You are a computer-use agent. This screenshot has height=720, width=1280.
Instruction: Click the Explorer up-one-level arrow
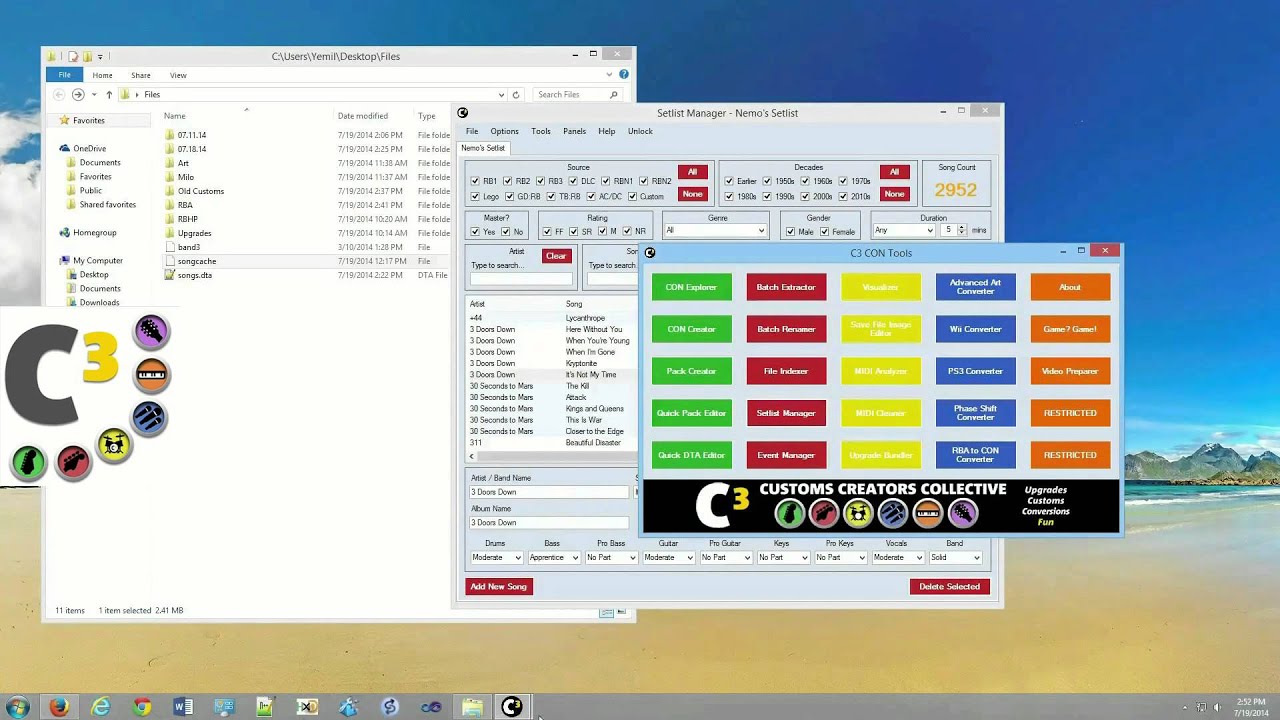[x=109, y=94]
